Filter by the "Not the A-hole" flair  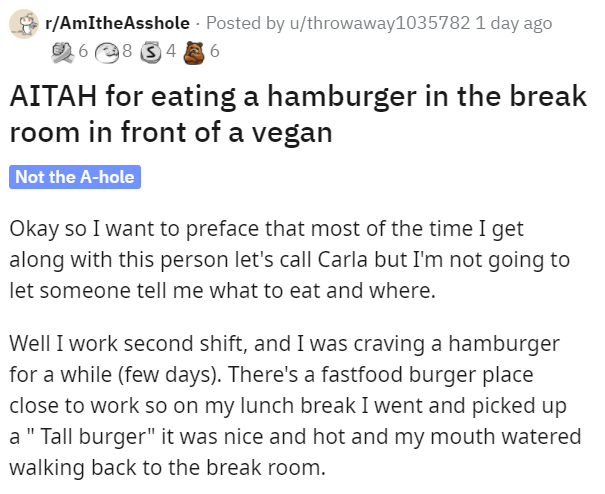75,178
